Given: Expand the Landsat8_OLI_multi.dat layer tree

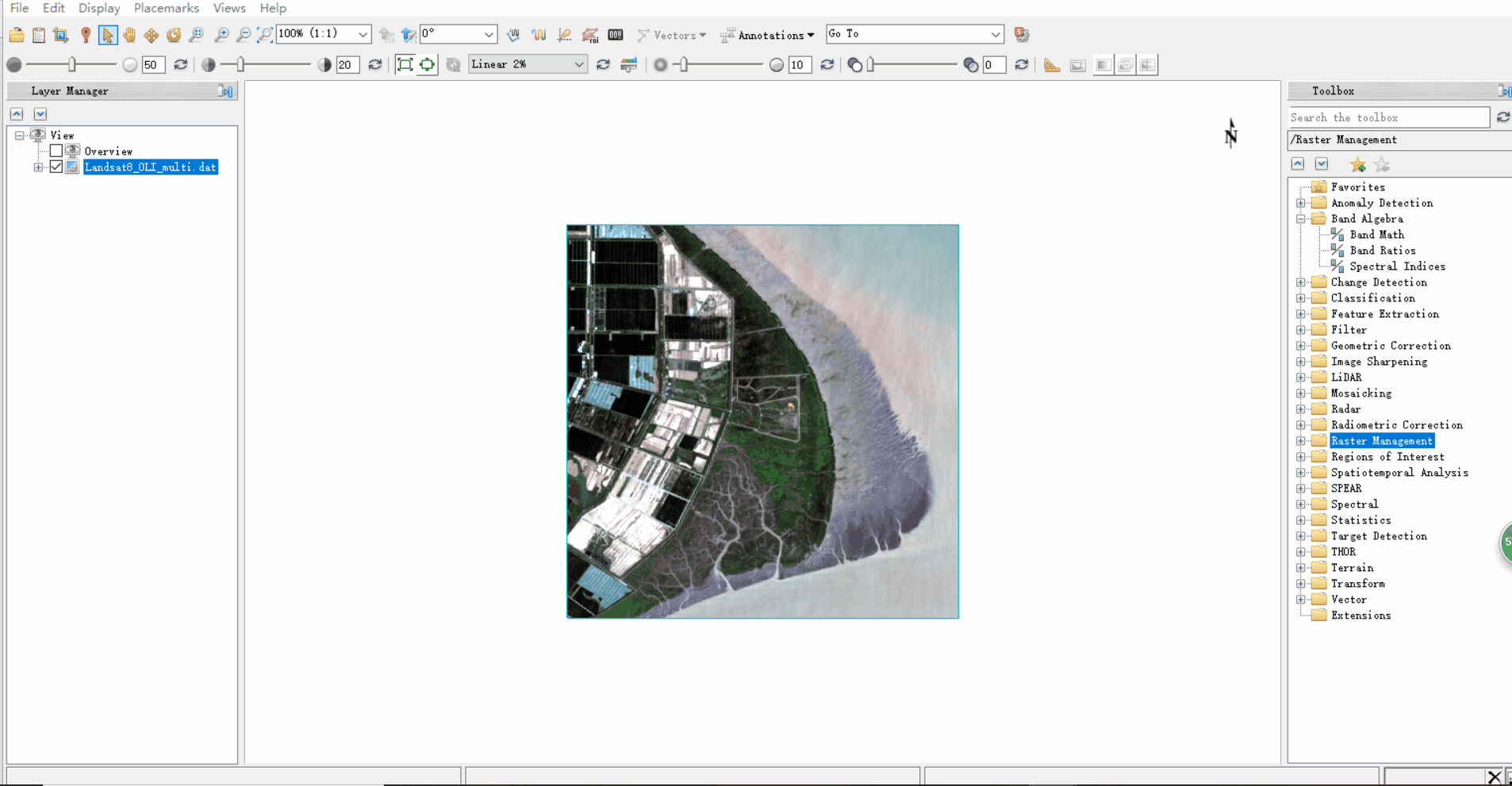Looking at the screenshot, I should click(38, 167).
